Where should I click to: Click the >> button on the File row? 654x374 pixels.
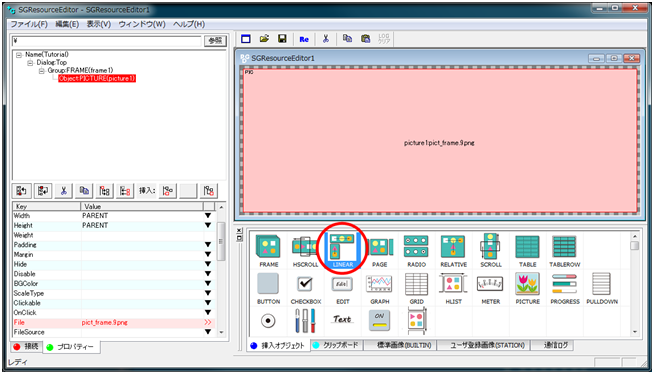pyautogui.click(x=208, y=322)
